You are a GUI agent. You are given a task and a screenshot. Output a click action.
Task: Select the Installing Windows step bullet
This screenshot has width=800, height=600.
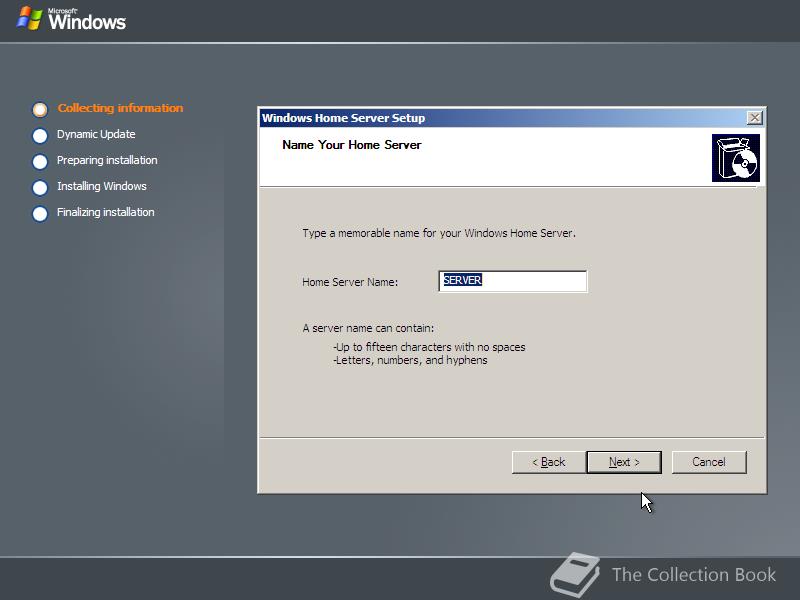40,188
